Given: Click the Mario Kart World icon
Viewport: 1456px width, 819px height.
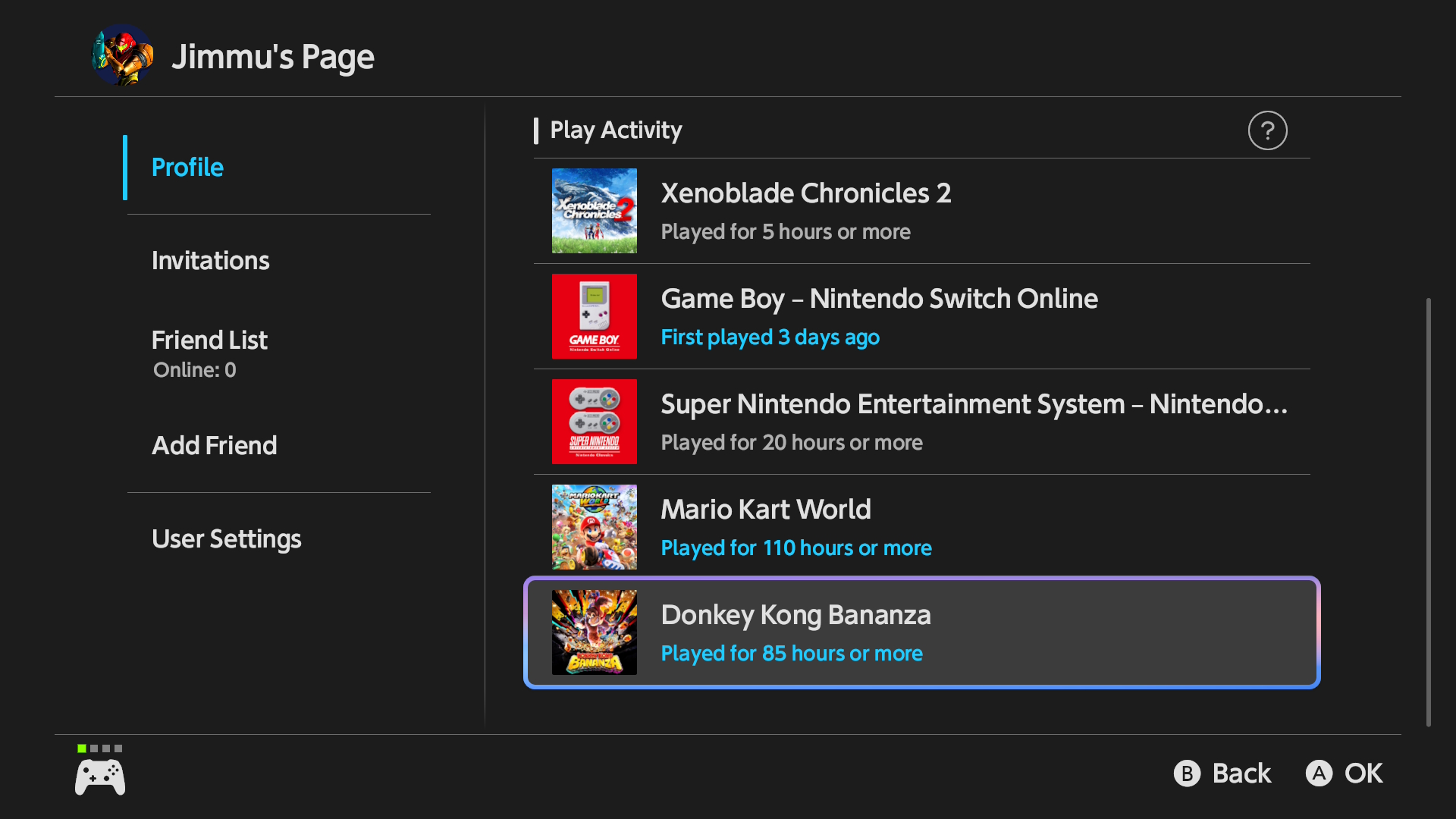Looking at the screenshot, I should tap(594, 527).
